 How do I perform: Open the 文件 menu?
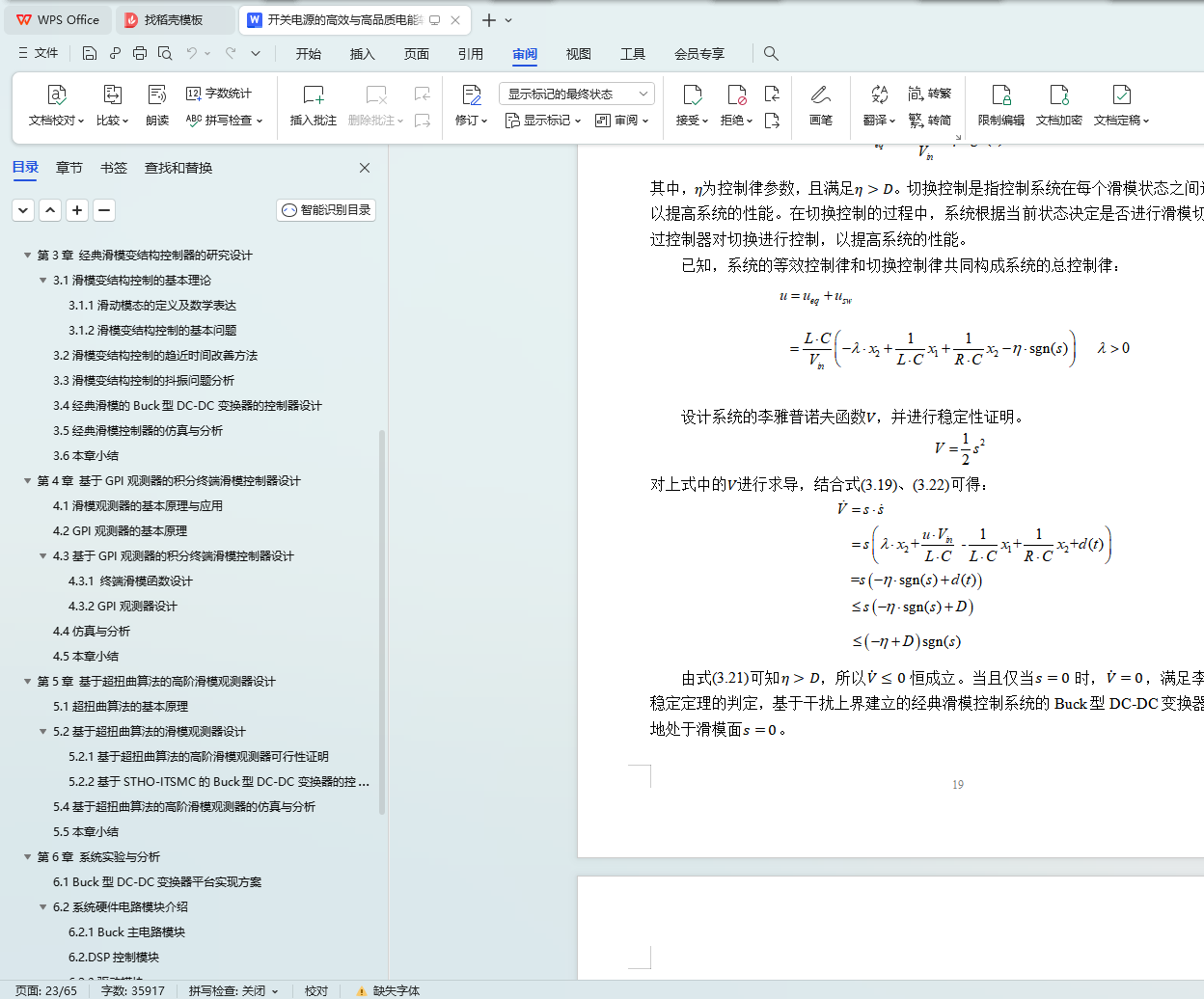coord(39,53)
